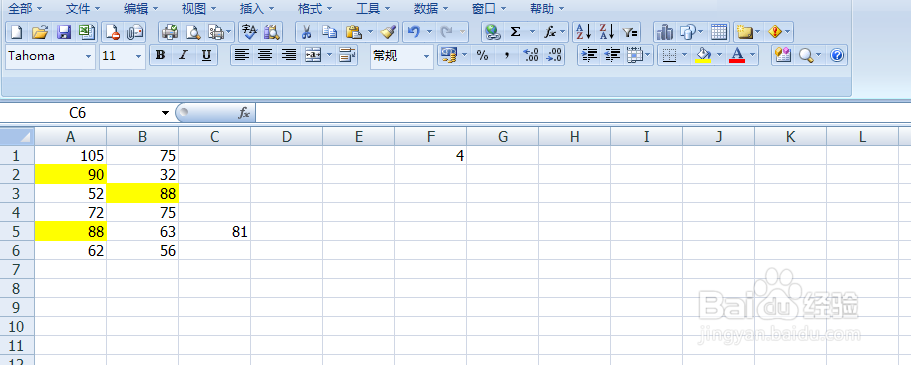Click the insert function fx button beside formula bar
The image size is (911, 365).
(x=244, y=113)
